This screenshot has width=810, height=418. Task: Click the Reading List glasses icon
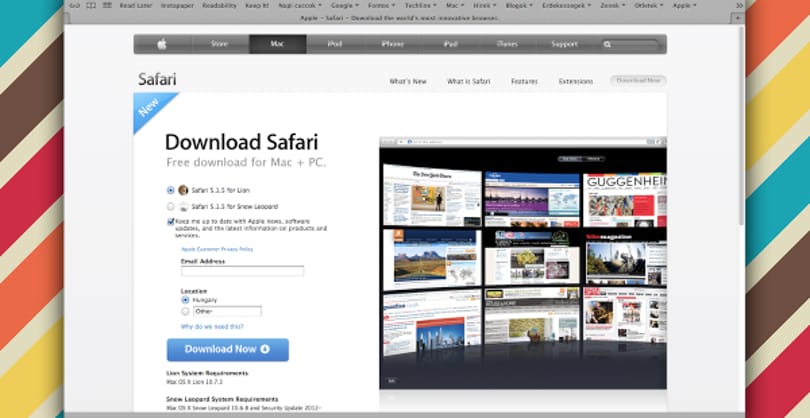pyautogui.click(x=74, y=6)
